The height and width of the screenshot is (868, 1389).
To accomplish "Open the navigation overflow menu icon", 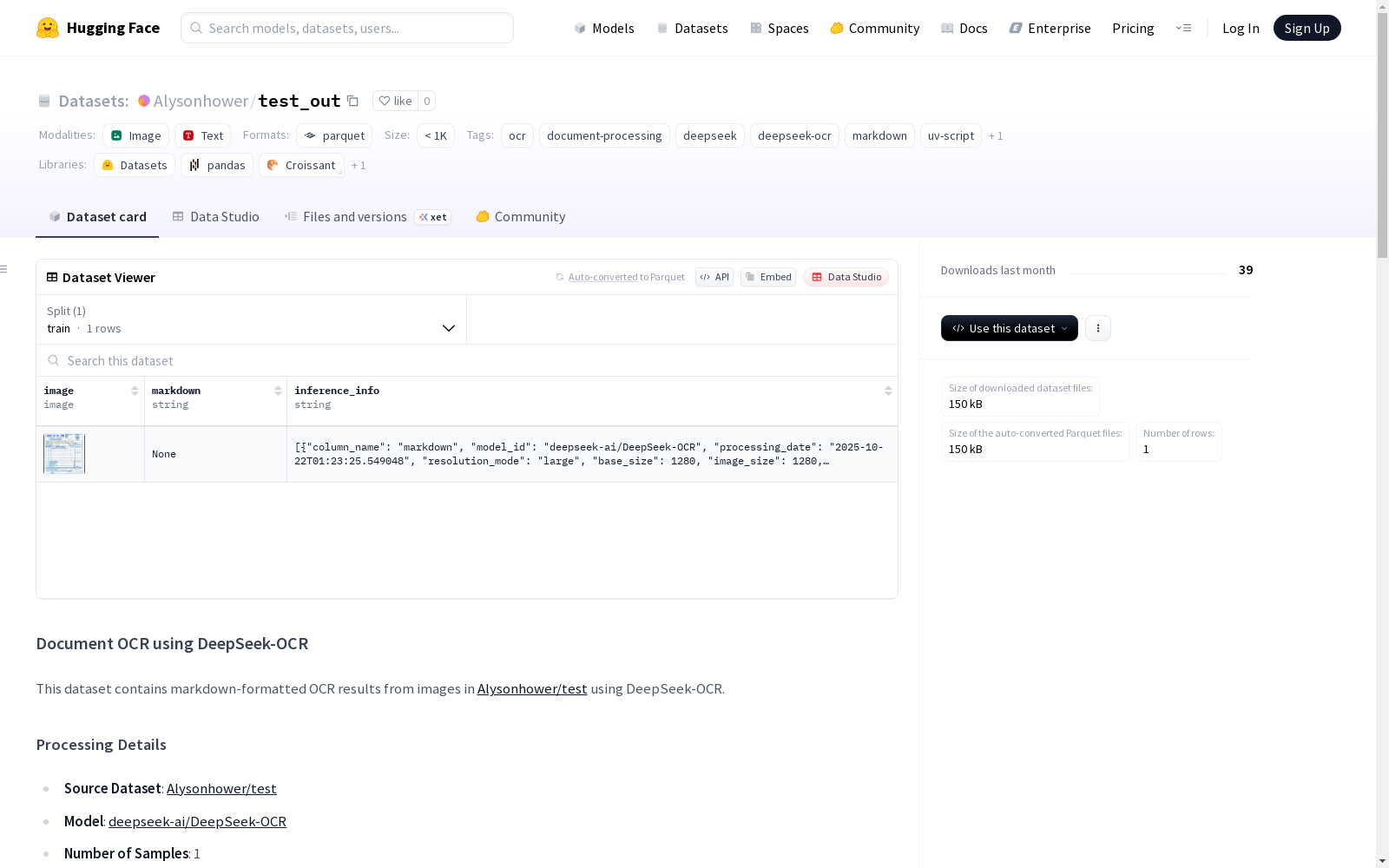I will pyautogui.click(x=1183, y=28).
